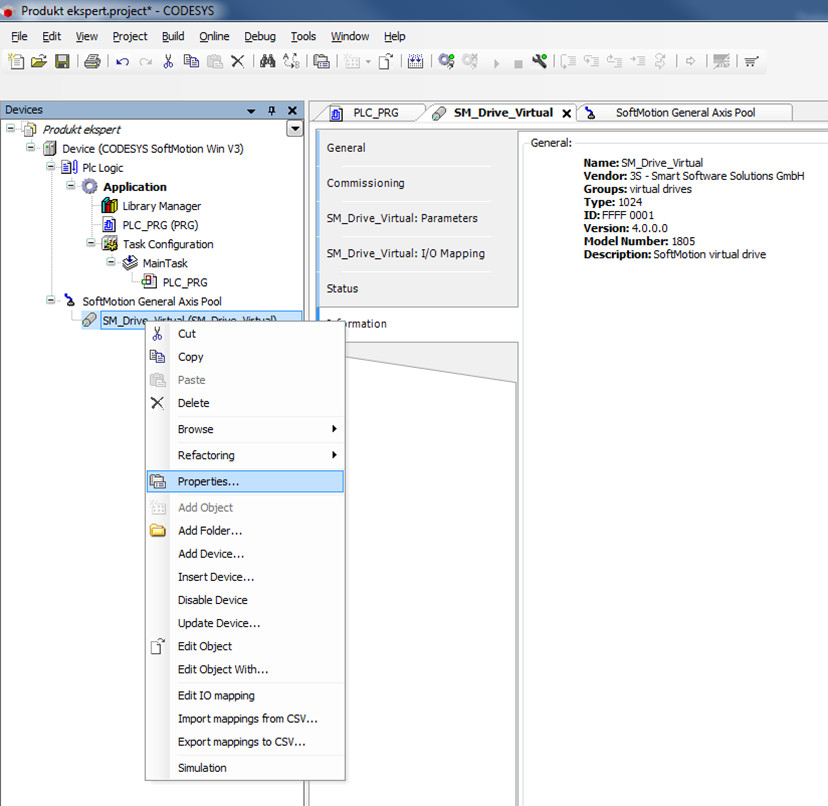Click the Edit Object icon in the context menu
This screenshot has height=806, width=828.
pyautogui.click(x=157, y=646)
